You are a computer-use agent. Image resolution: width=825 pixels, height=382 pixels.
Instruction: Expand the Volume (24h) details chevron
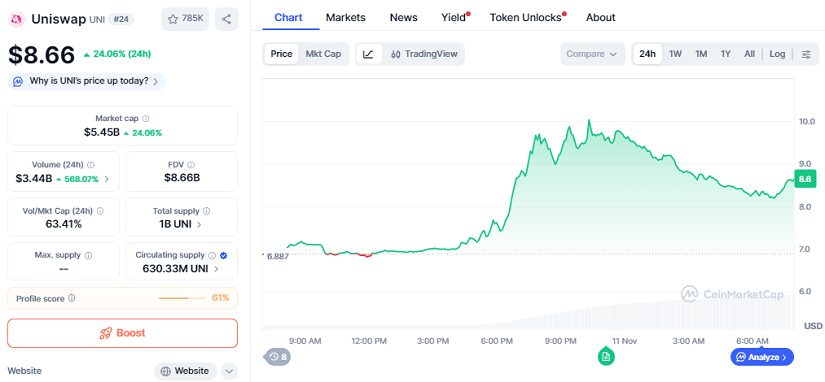click(x=107, y=179)
